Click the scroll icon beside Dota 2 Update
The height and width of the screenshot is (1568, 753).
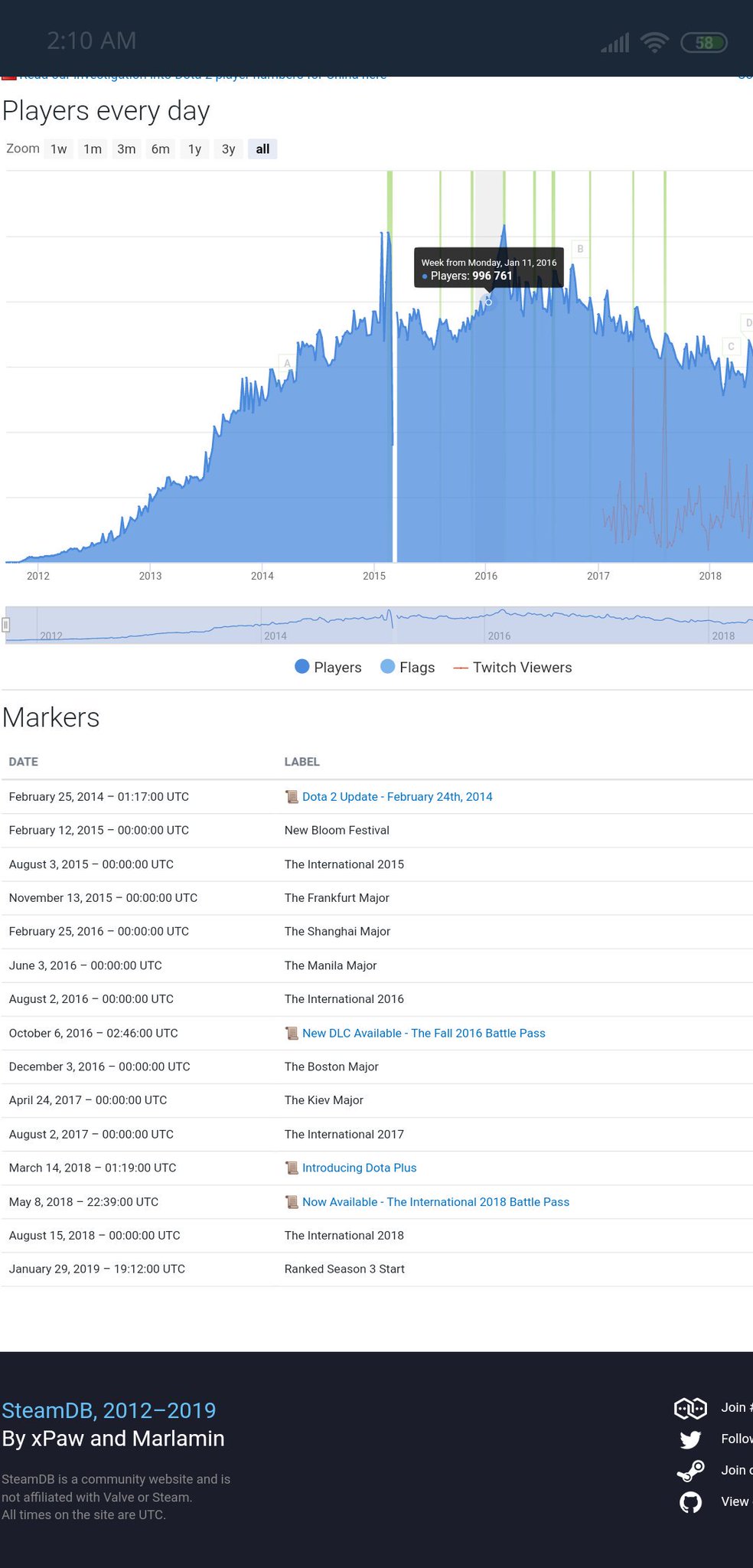click(292, 796)
